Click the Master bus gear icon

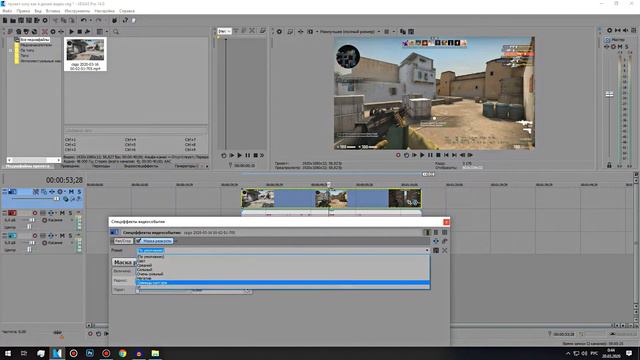[x=609, y=30]
